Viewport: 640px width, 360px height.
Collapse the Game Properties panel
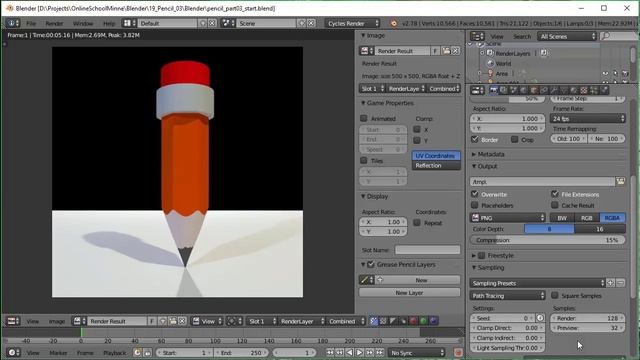(363, 103)
